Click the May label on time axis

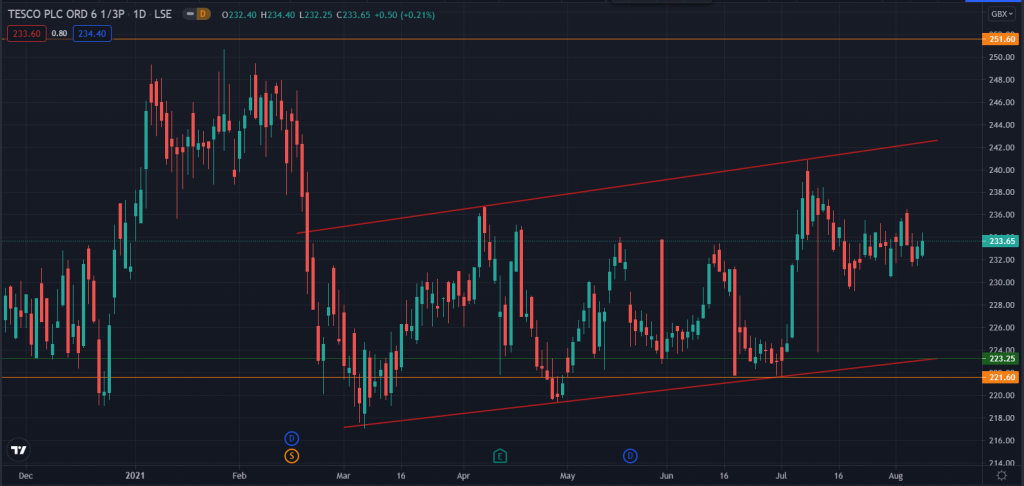click(568, 476)
